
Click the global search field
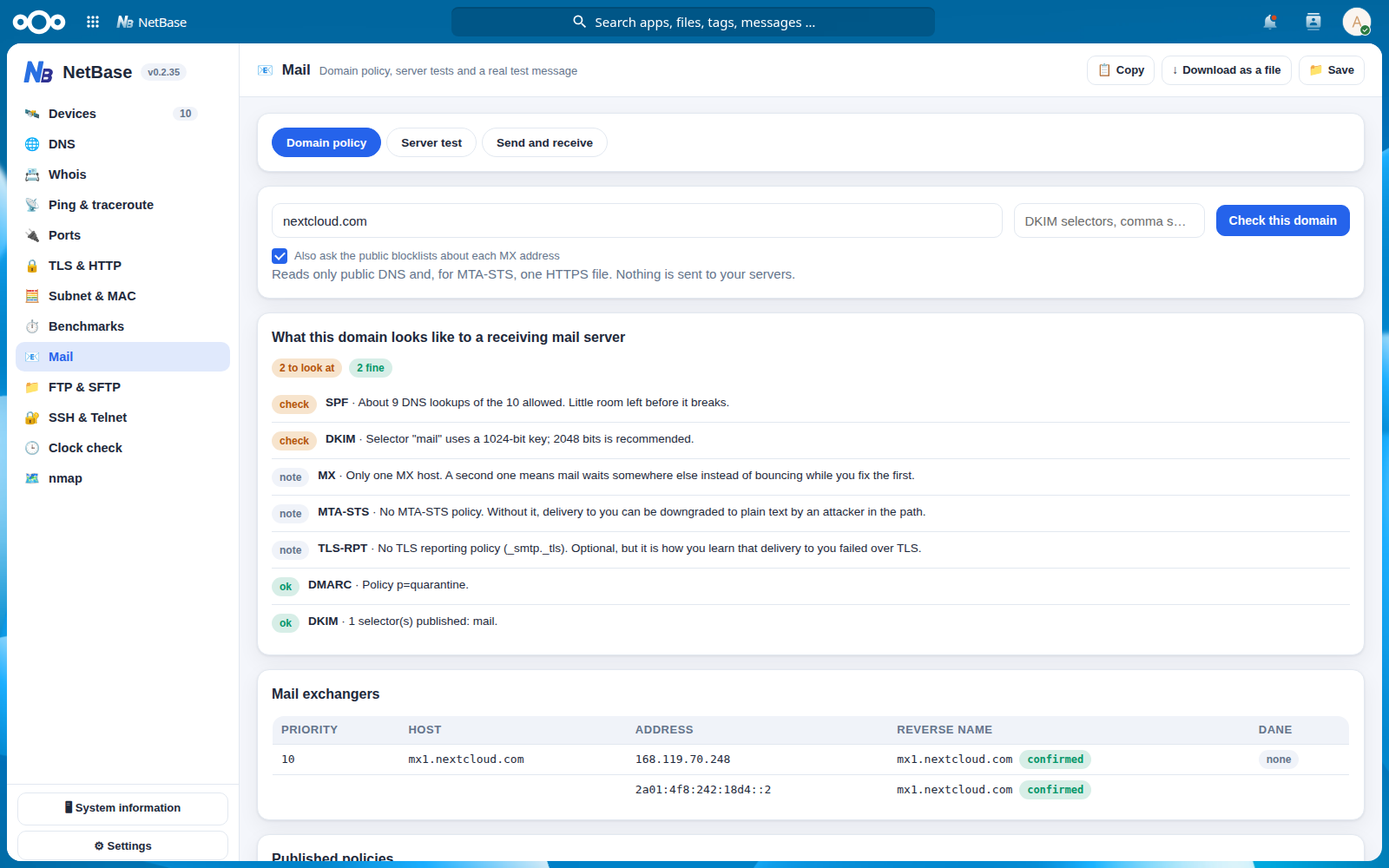coord(693,22)
